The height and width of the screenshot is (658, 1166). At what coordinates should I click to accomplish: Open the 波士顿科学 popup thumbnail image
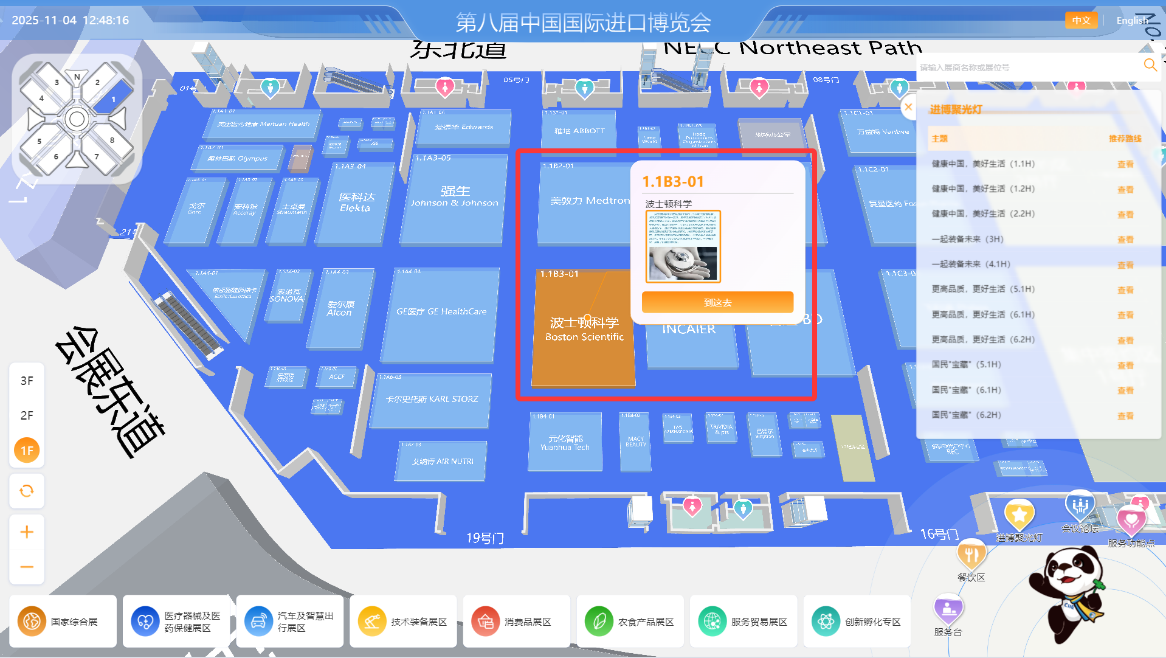(683, 246)
